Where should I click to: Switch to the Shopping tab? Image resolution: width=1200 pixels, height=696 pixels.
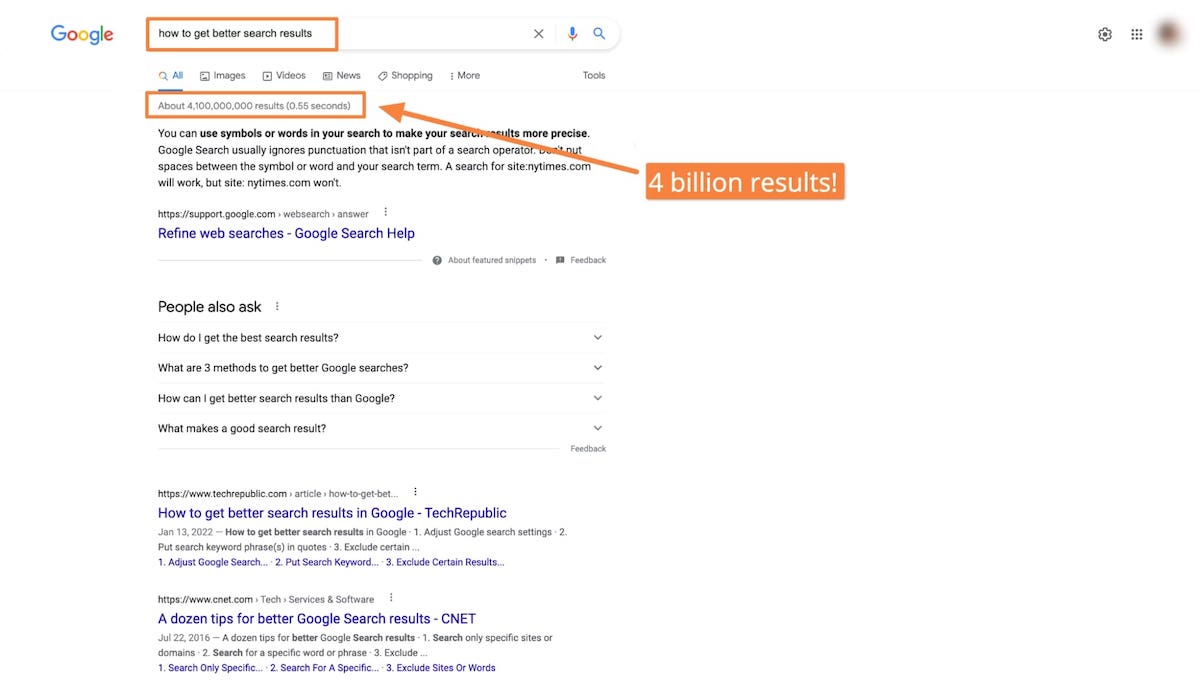(x=405, y=76)
